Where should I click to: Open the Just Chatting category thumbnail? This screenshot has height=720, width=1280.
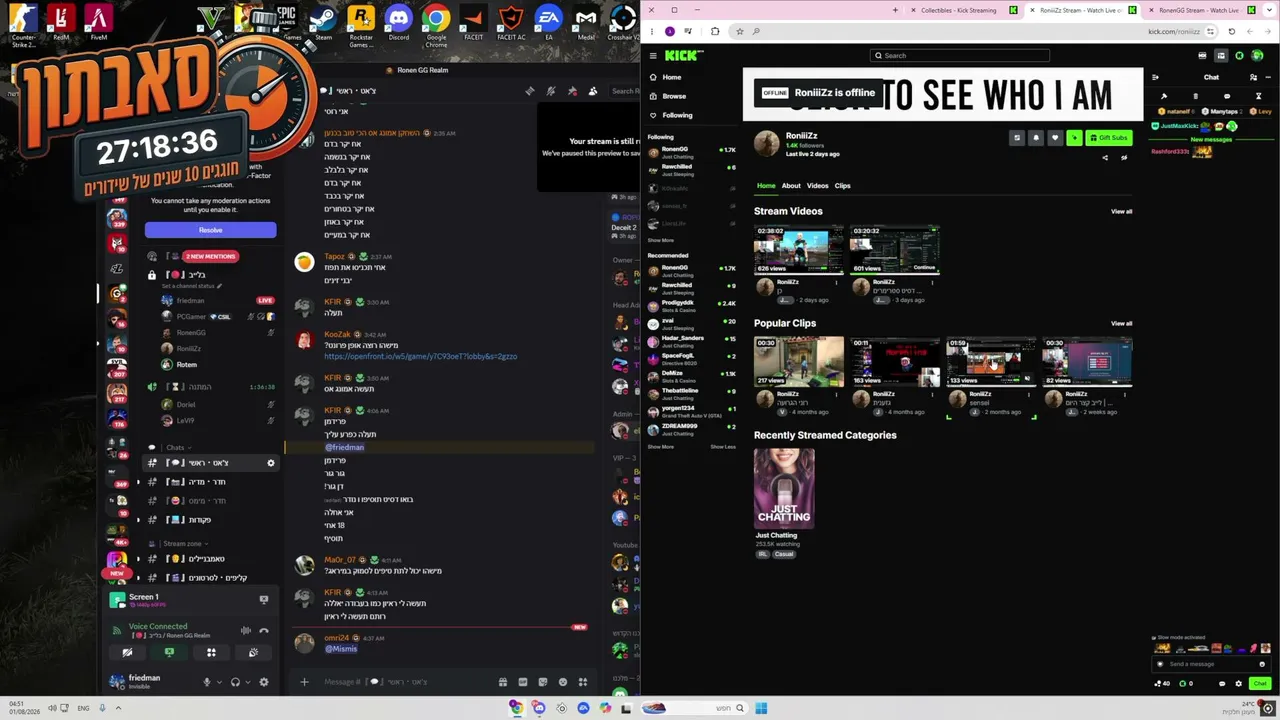(784, 488)
